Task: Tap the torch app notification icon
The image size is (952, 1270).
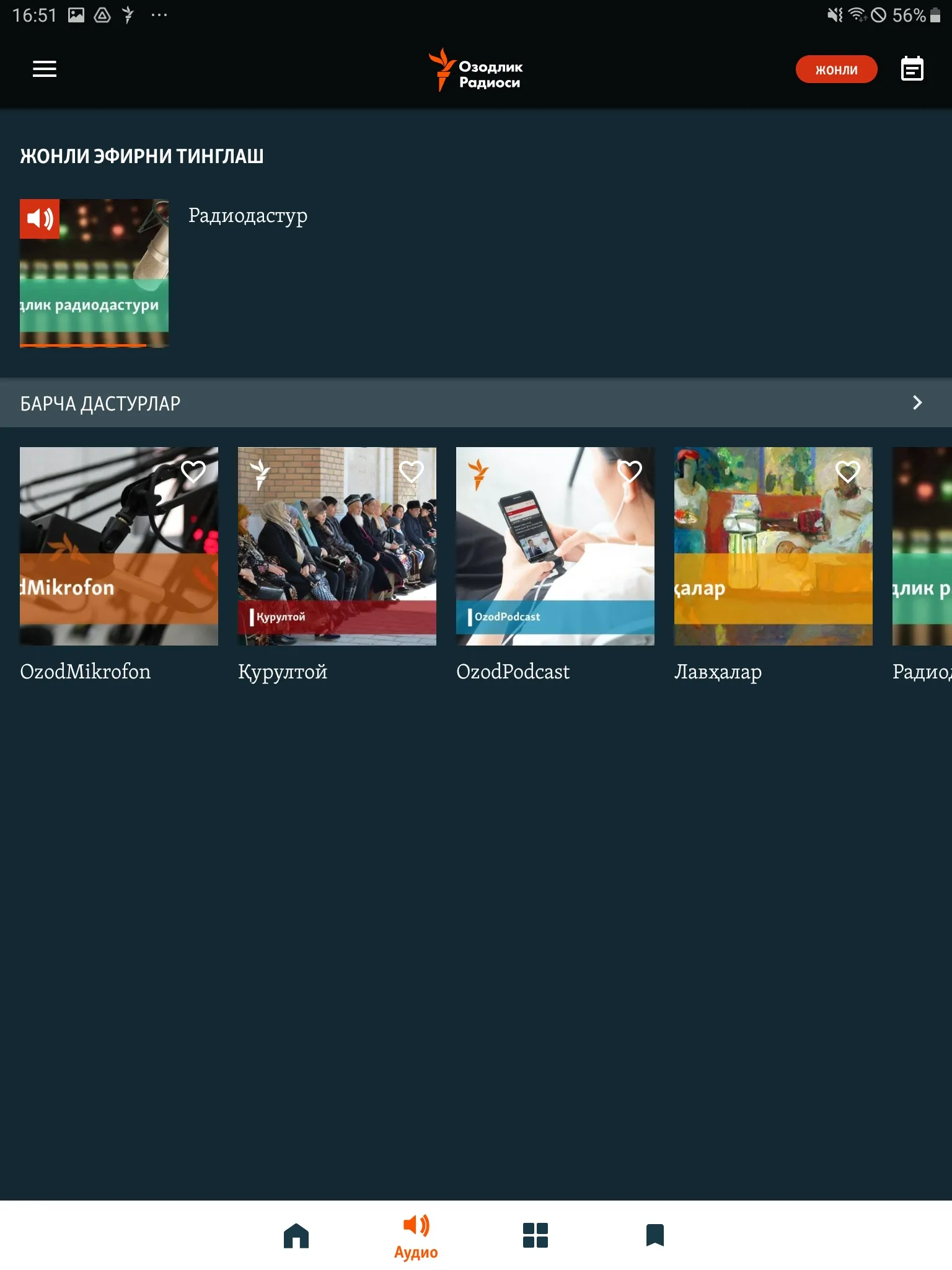Action: pyautogui.click(x=128, y=15)
